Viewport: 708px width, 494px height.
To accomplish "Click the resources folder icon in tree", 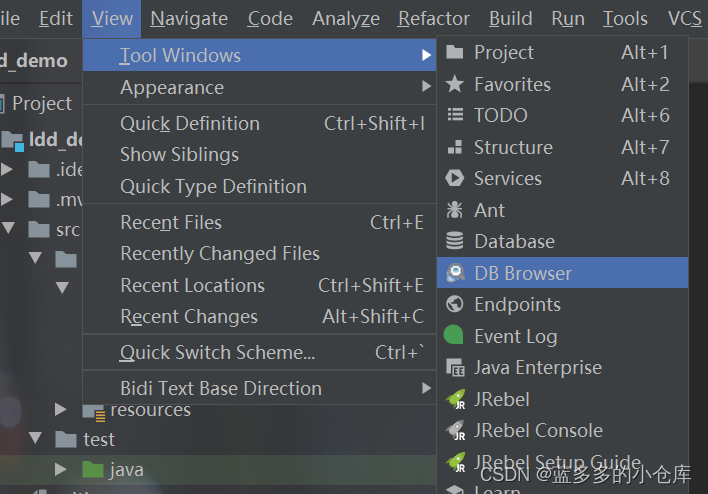I will pos(94,413).
